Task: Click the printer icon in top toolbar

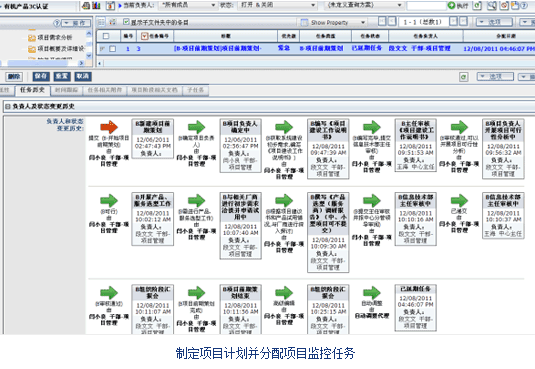Action: coord(86,5)
